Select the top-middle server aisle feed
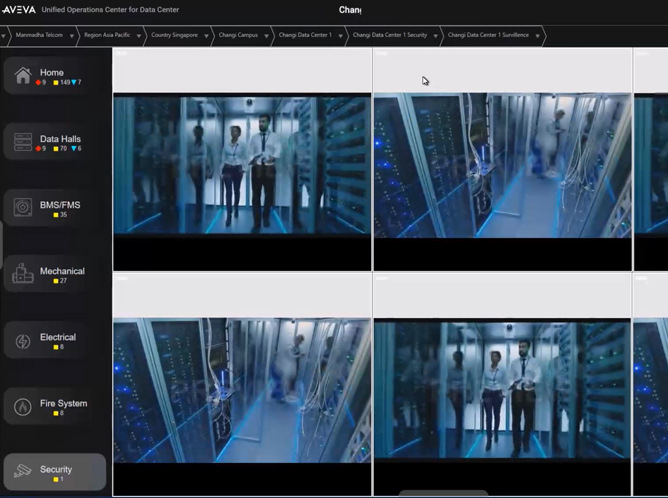Image resolution: width=668 pixels, height=498 pixels. 501,164
